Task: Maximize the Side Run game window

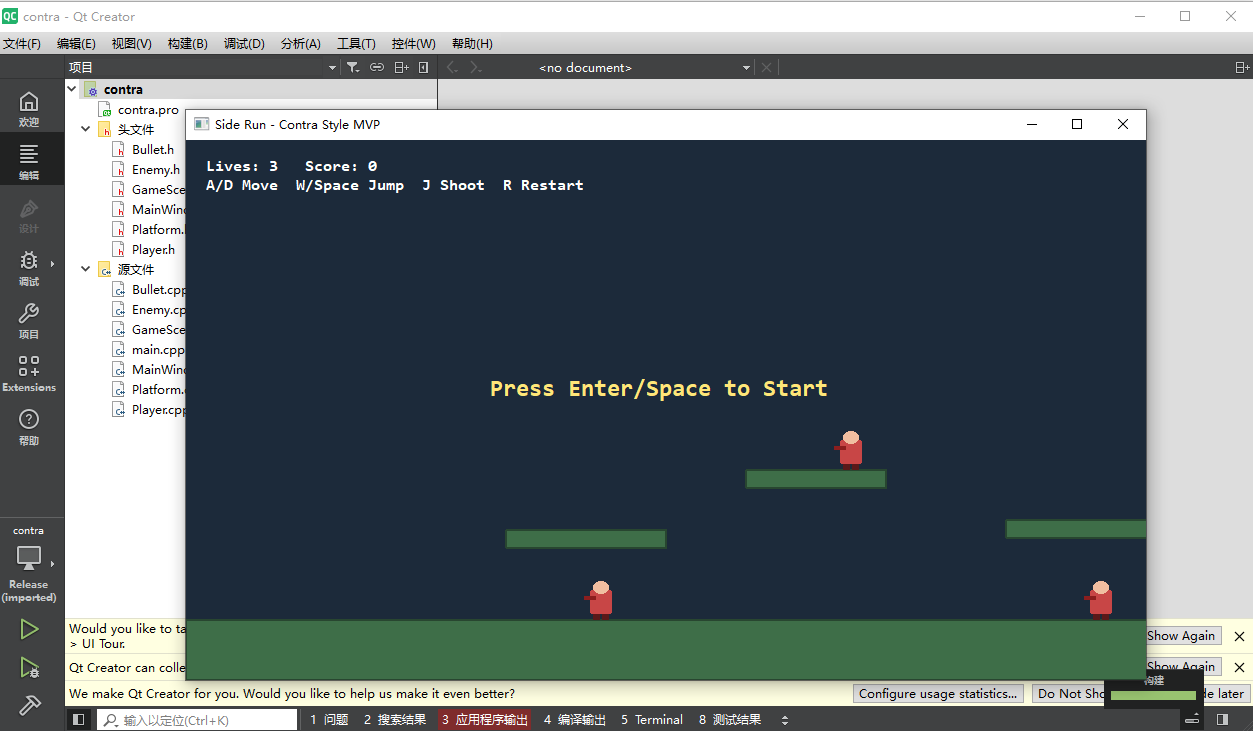Action: (1077, 124)
